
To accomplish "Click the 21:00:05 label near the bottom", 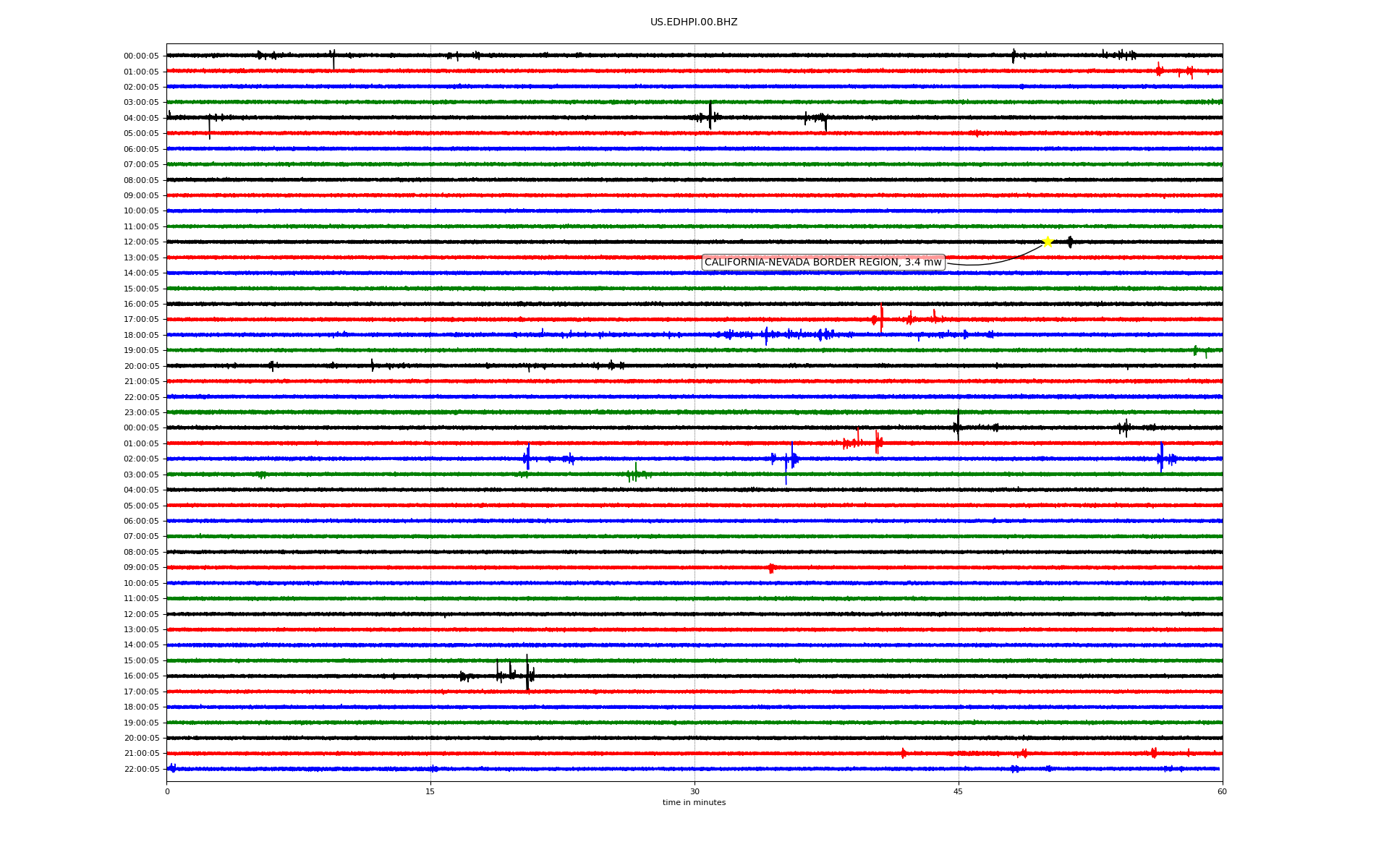I will click(x=141, y=754).
